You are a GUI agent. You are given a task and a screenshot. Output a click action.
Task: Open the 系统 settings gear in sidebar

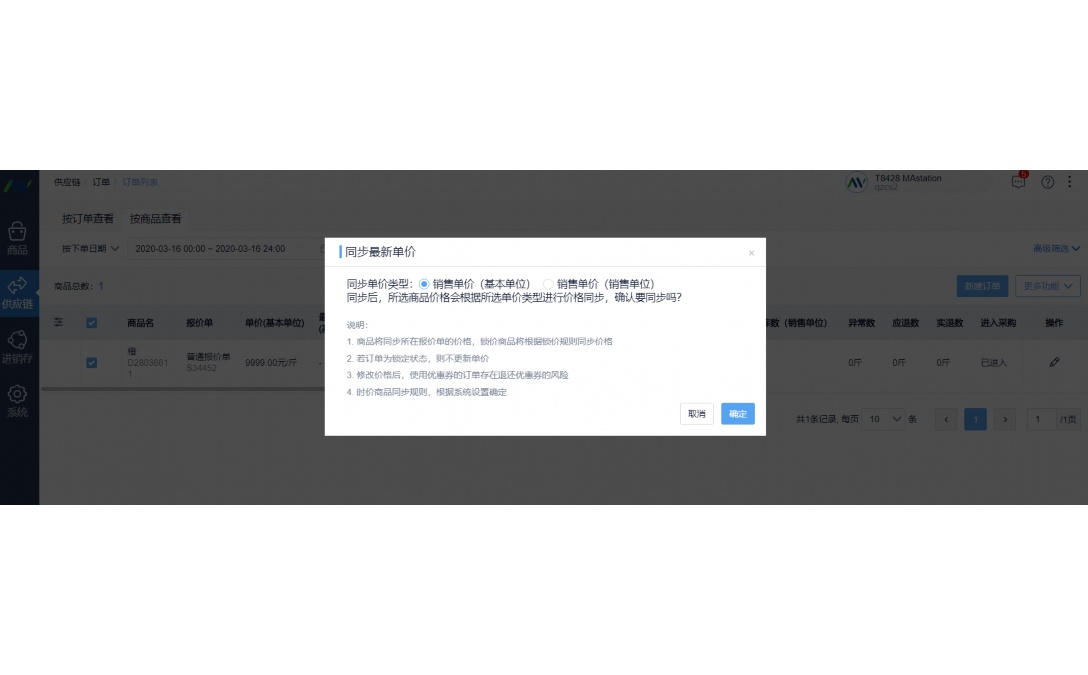(x=18, y=400)
